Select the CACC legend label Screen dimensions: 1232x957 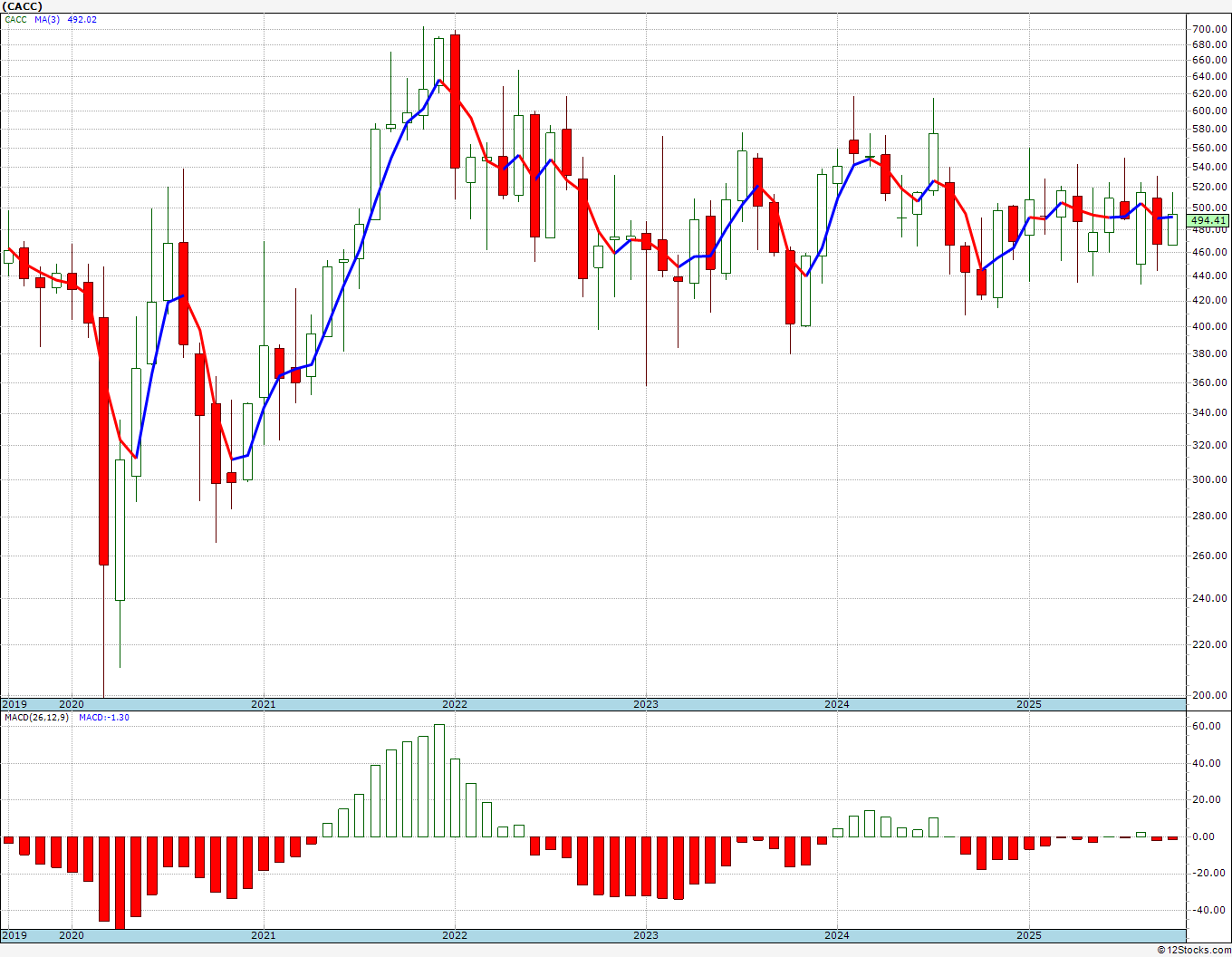tap(15, 19)
